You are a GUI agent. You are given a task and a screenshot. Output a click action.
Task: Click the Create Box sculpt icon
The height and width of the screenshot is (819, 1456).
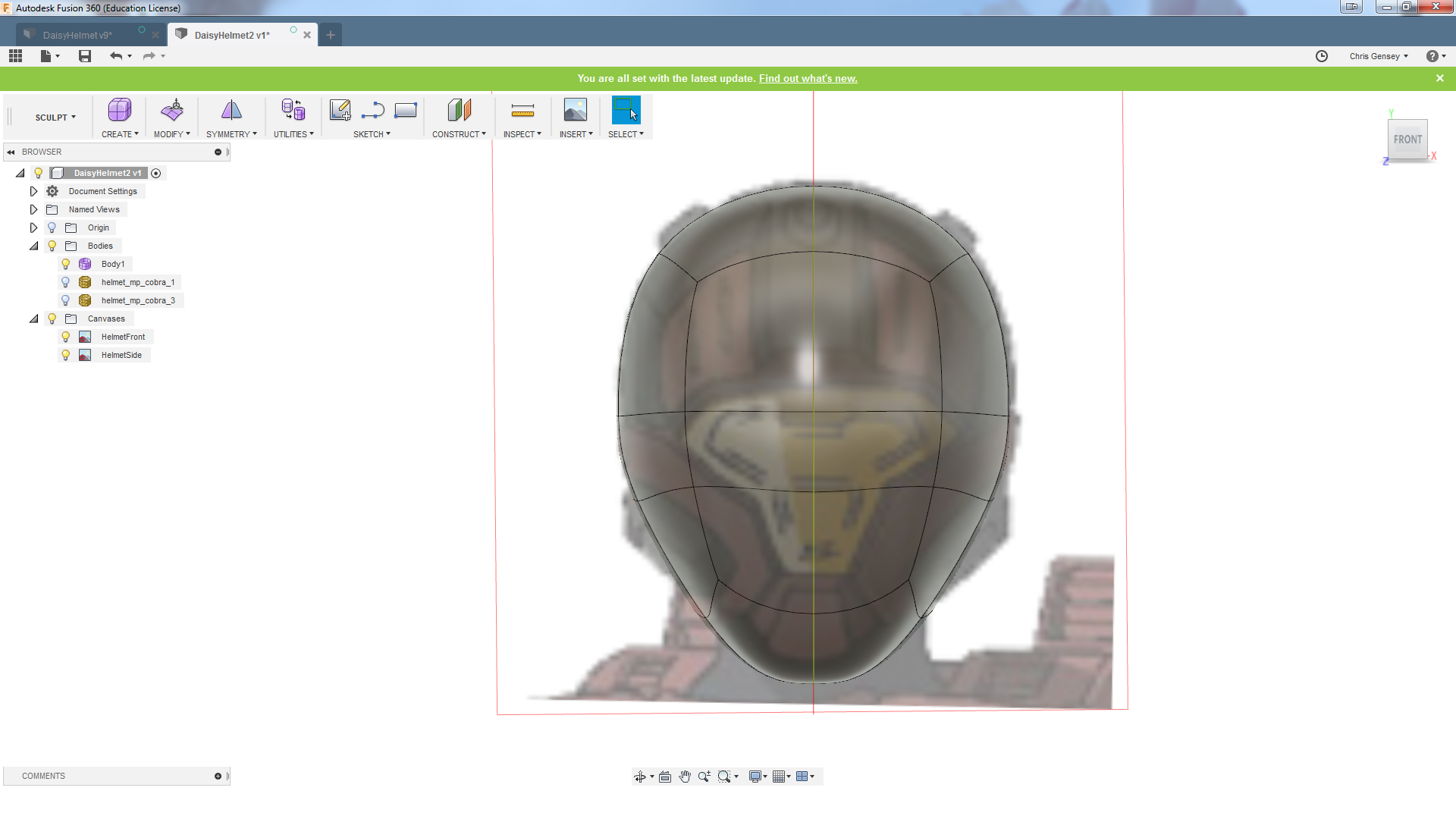pos(119,111)
